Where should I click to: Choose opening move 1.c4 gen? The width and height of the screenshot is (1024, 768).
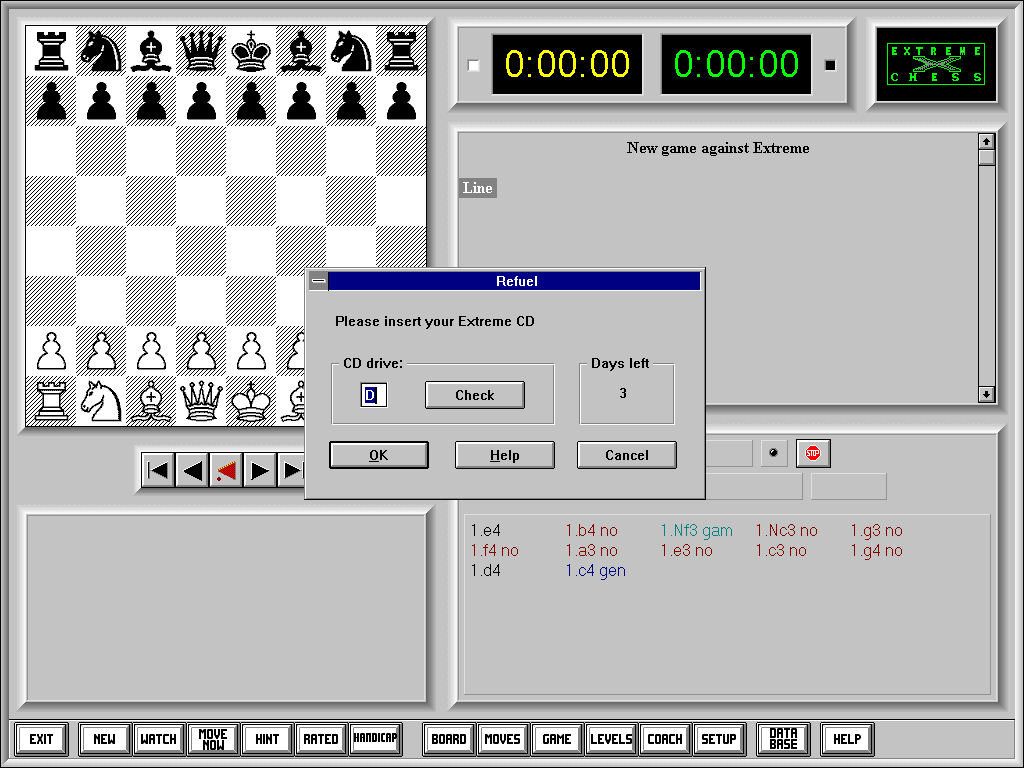pos(596,571)
